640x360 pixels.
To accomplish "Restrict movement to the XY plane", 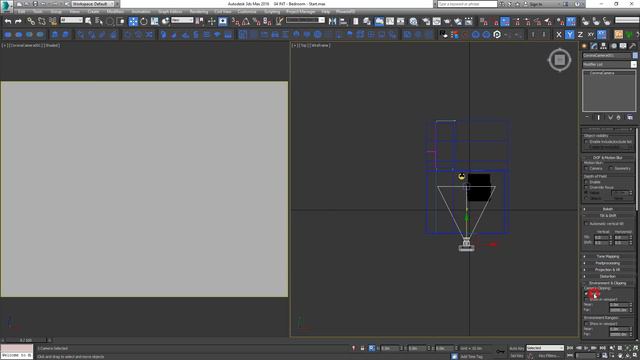I will 591,35.
